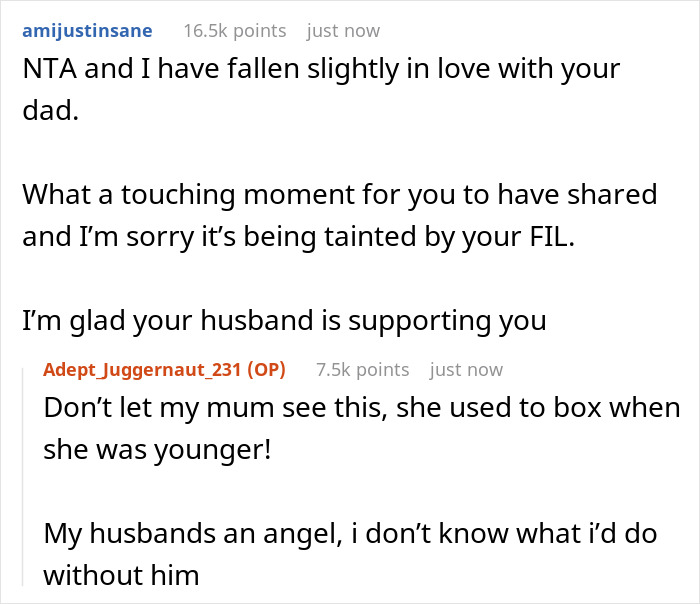
Task: Click the word 'NTA' in the comment
Action: click(x=46, y=71)
